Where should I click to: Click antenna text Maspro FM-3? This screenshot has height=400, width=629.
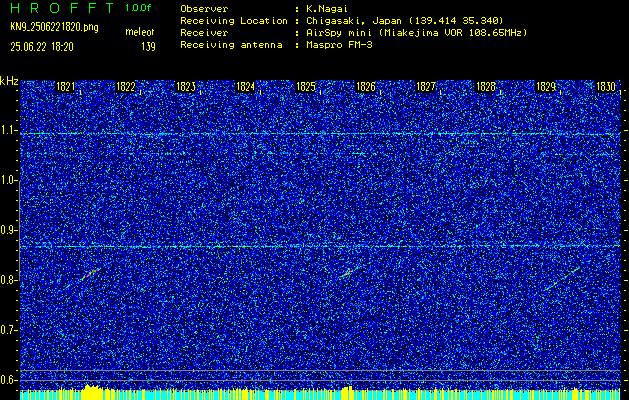coord(339,45)
